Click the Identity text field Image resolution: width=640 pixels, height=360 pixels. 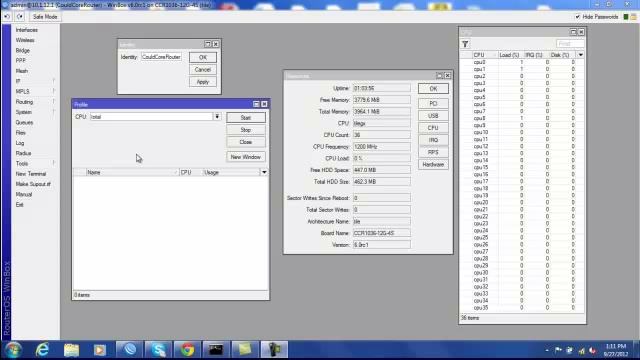point(161,57)
